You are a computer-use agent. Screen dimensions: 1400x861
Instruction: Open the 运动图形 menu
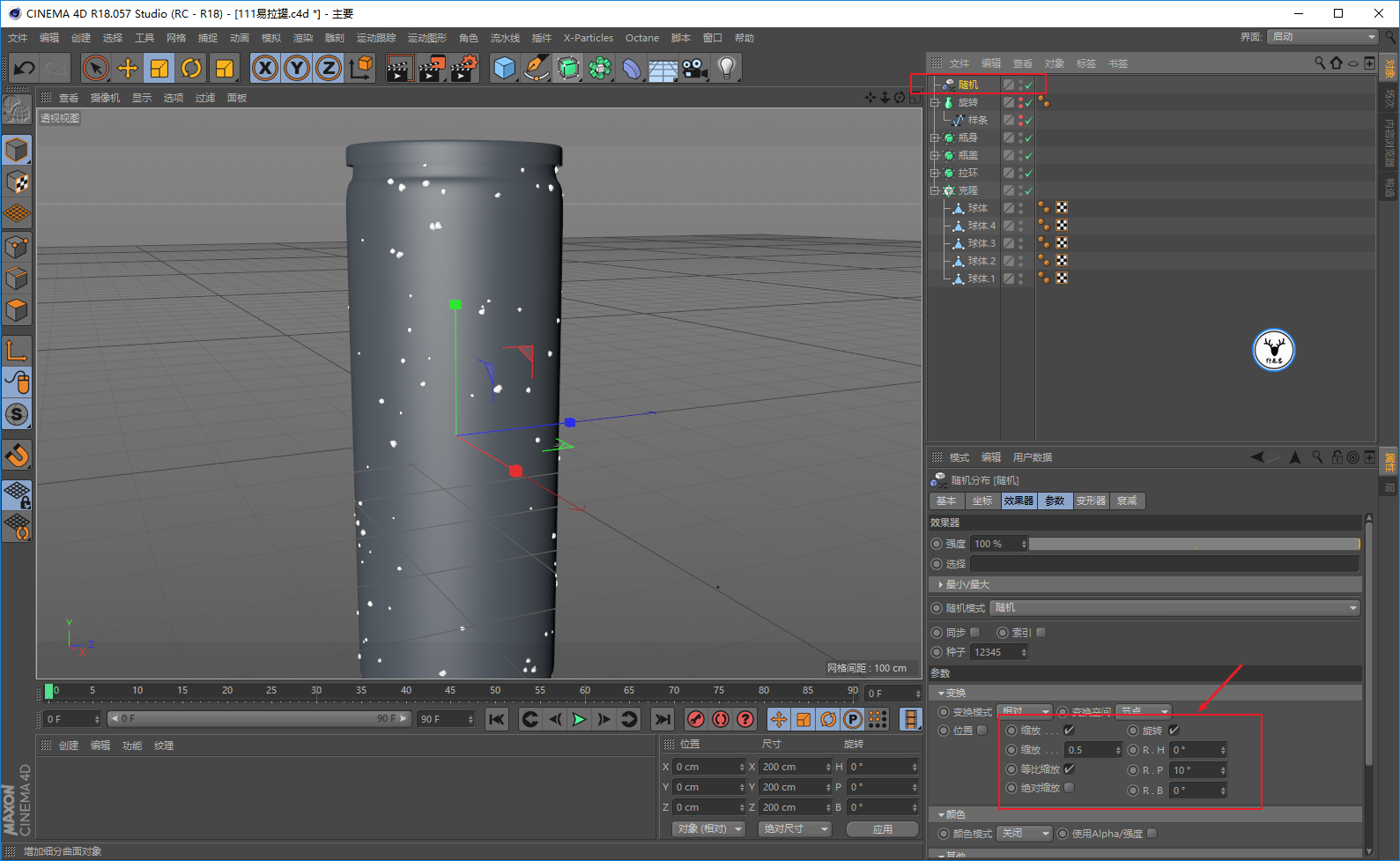pyautogui.click(x=427, y=38)
